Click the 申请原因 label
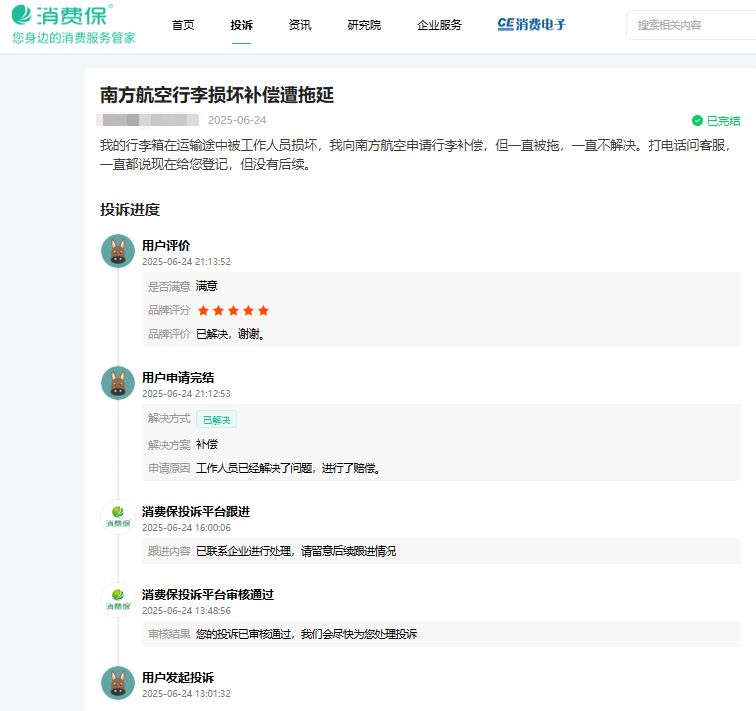The height and width of the screenshot is (711, 756). [x=169, y=468]
